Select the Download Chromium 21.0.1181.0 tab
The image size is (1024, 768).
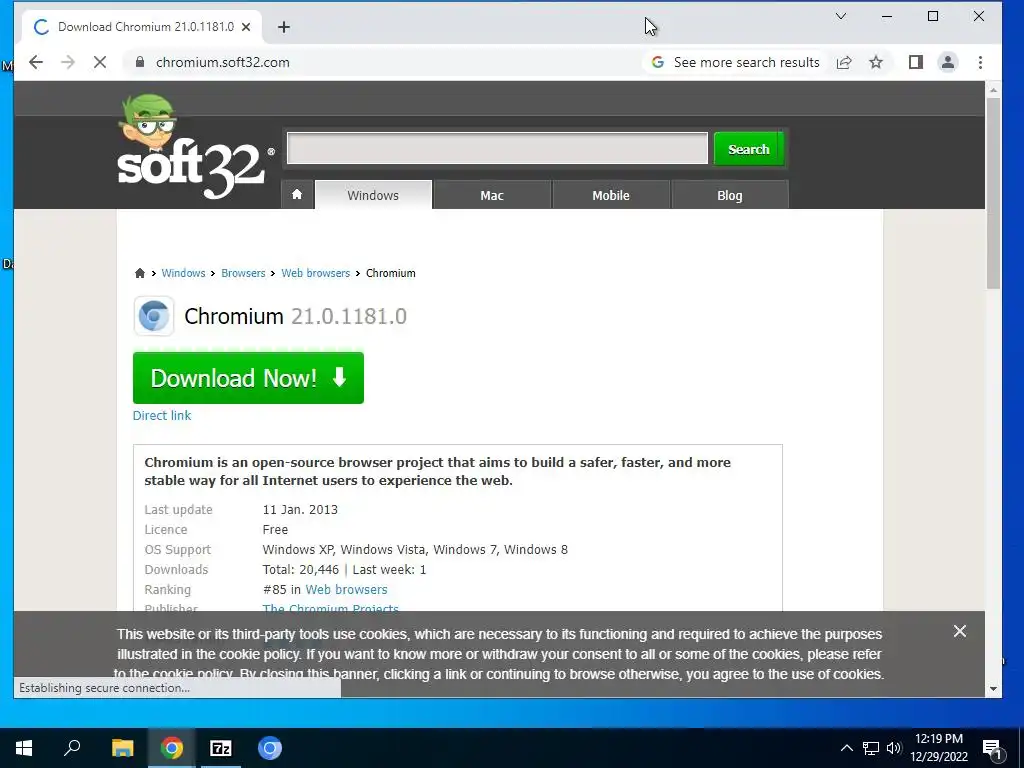tap(142, 27)
